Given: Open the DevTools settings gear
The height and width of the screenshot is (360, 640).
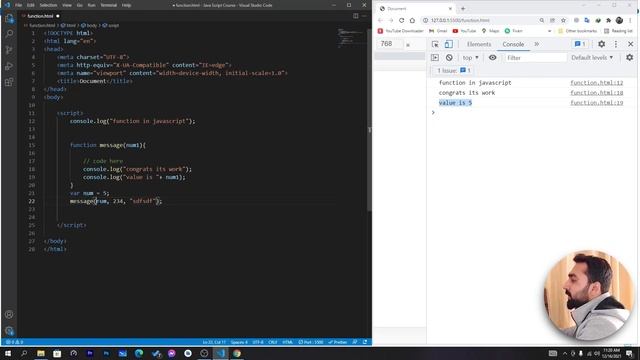Looking at the screenshot, I should point(602,44).
